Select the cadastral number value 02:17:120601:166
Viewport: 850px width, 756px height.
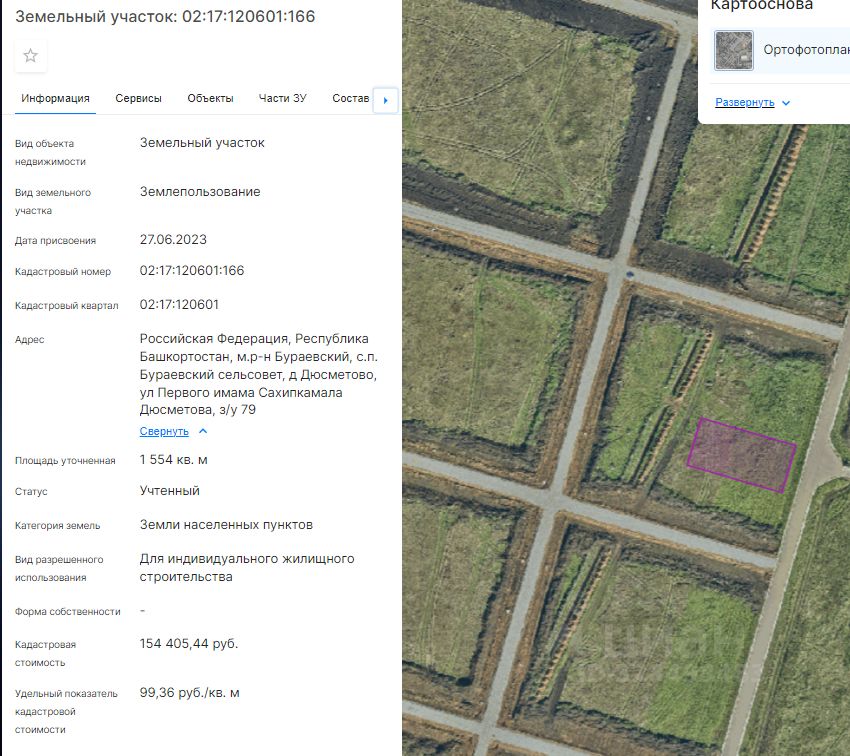coord(192,270)
